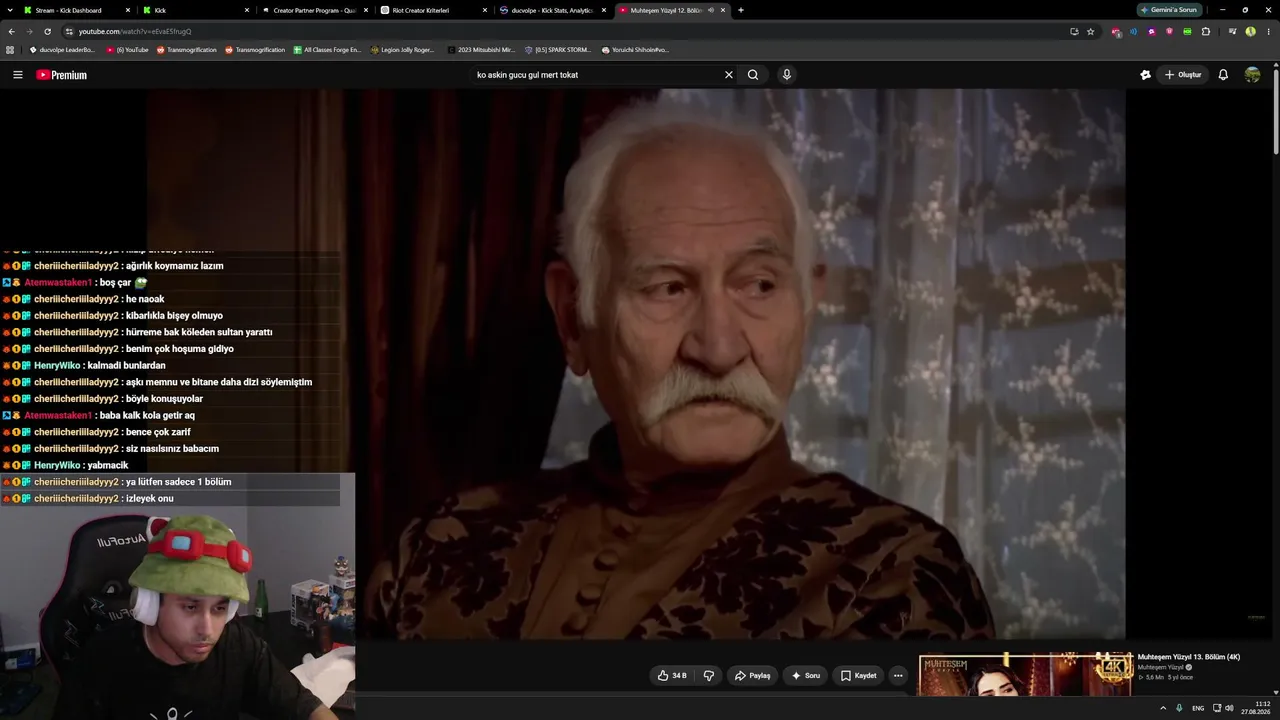Image resolution: width=1280 pixels, height=720 pixels.
Task: Click chat message "bence çok zarif"
Action: click(158, 432)
